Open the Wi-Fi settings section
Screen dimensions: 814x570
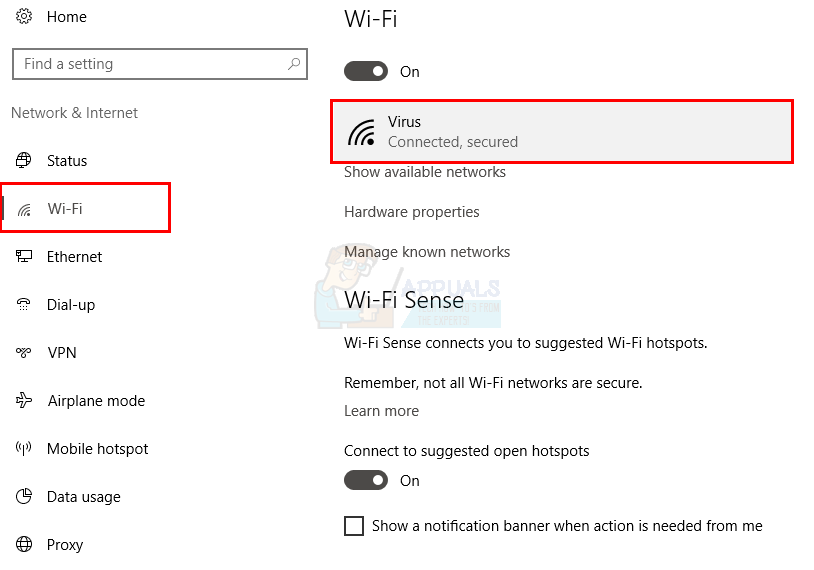[x=65, y=209]
